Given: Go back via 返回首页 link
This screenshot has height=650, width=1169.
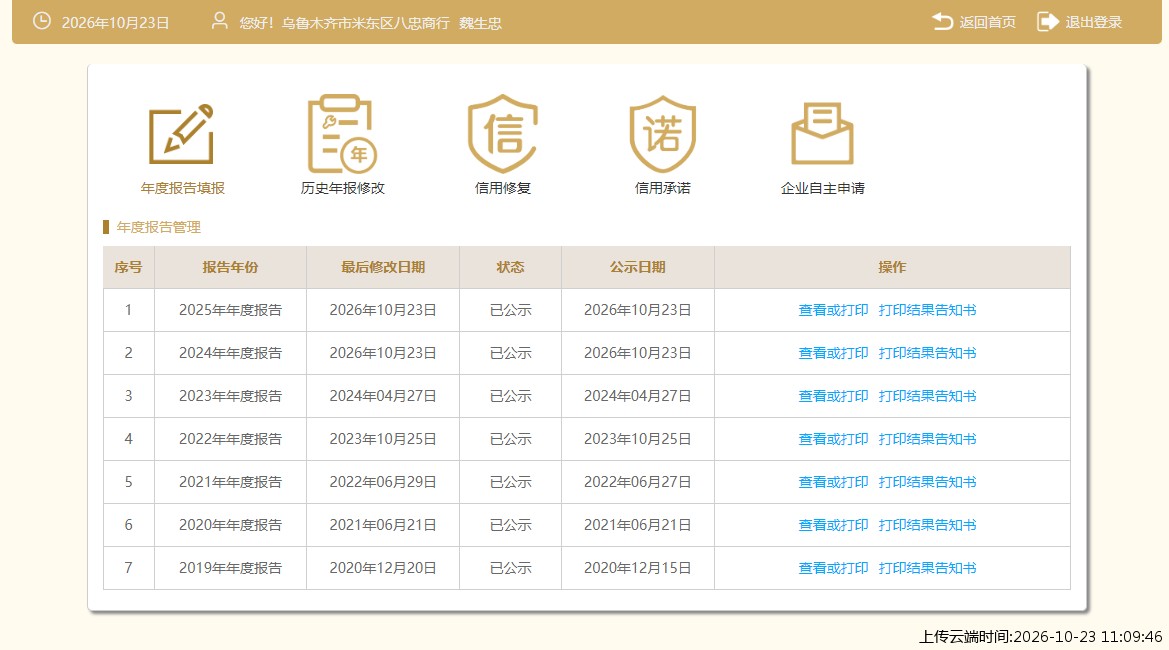Looking at the screenshot, I should [x=987, y=22].
